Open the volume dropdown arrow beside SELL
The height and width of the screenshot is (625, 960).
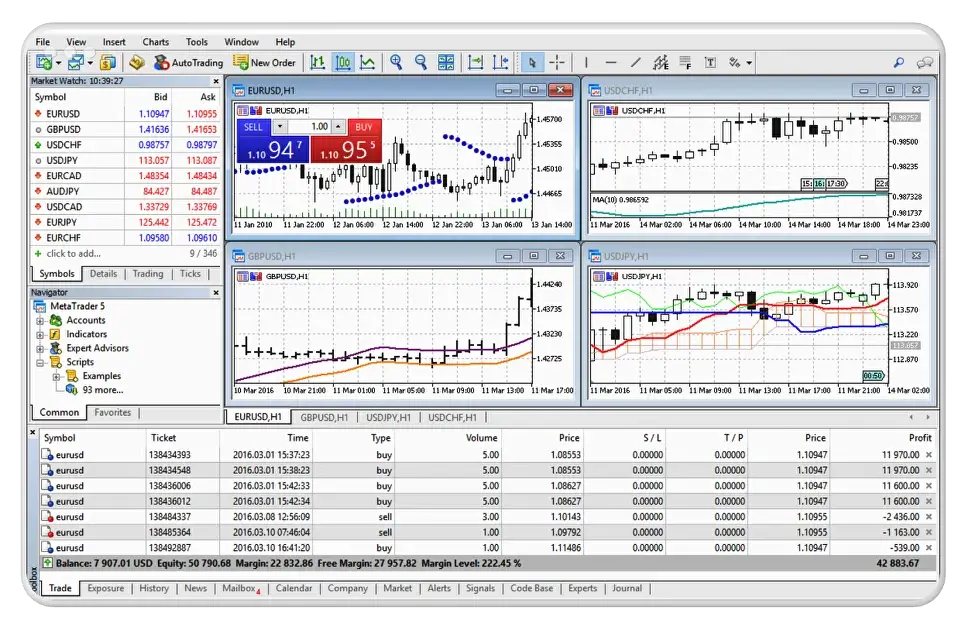coord(280,127)
